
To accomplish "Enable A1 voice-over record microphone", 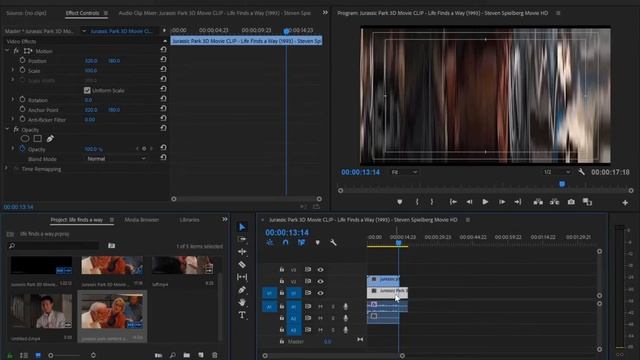I will click(346, 307).
